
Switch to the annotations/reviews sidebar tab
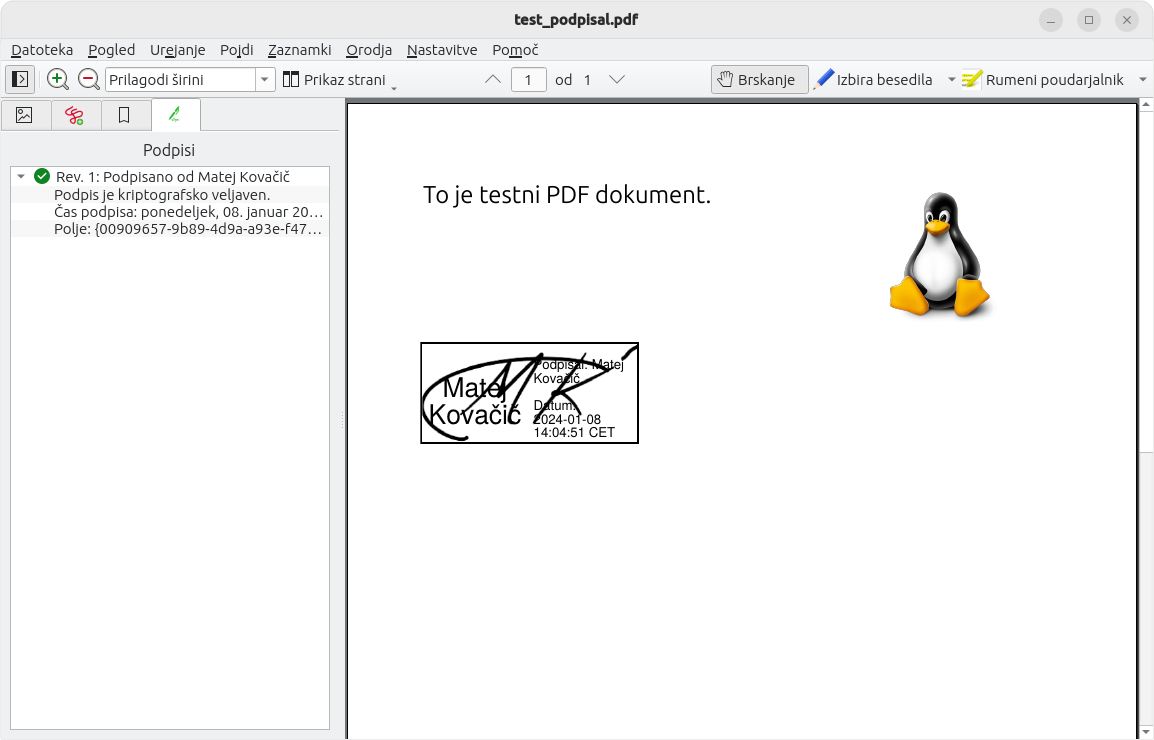(x=74, y=115)
